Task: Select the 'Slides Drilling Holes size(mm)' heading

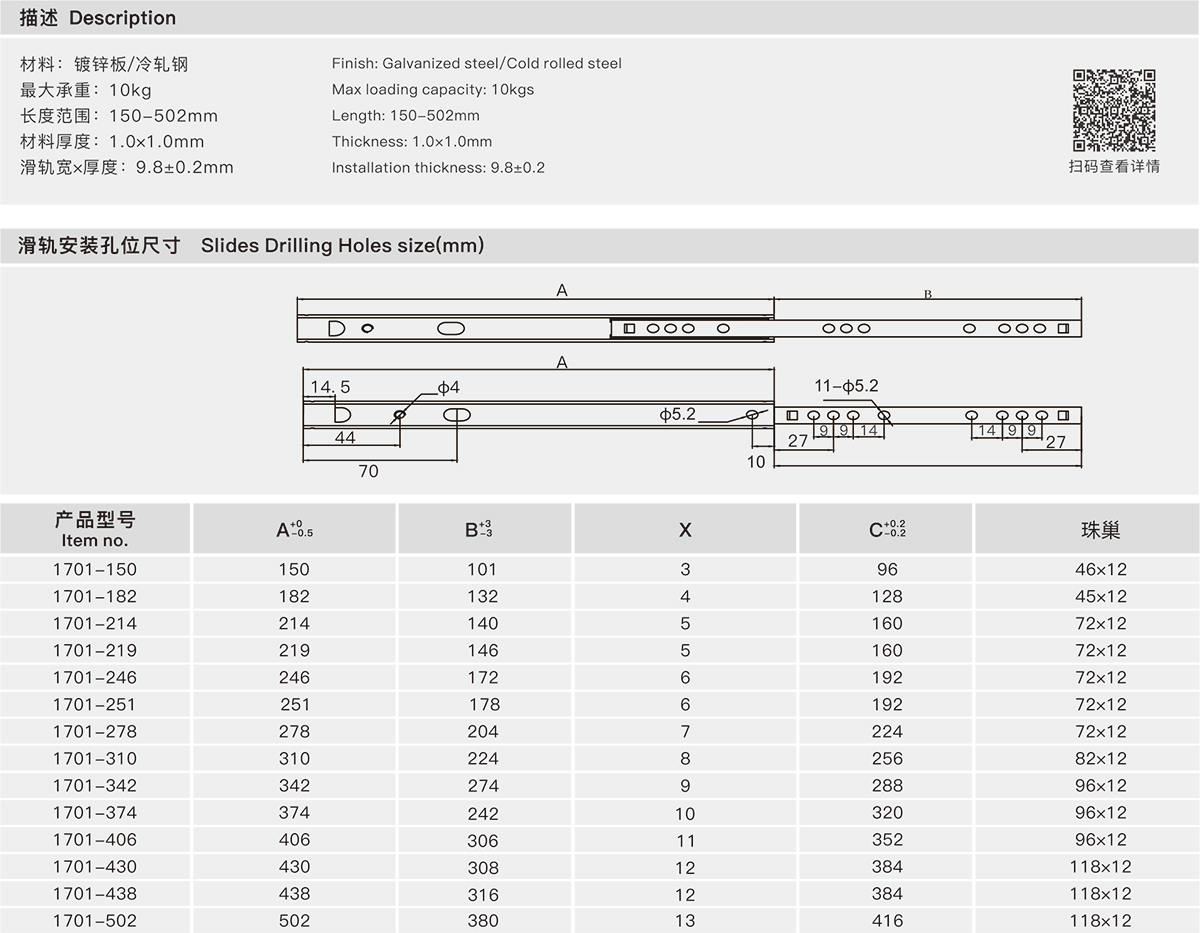Action: click(x=342, y=245)
